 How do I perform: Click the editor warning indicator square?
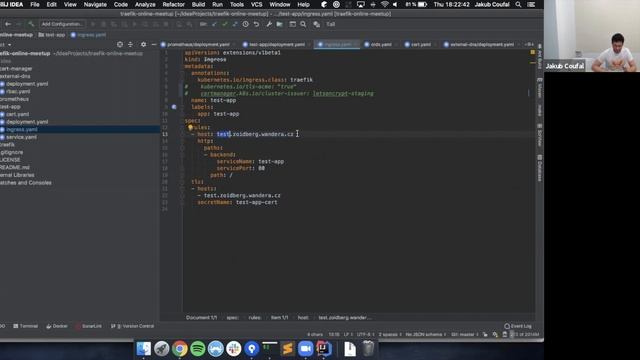point(532,52)
